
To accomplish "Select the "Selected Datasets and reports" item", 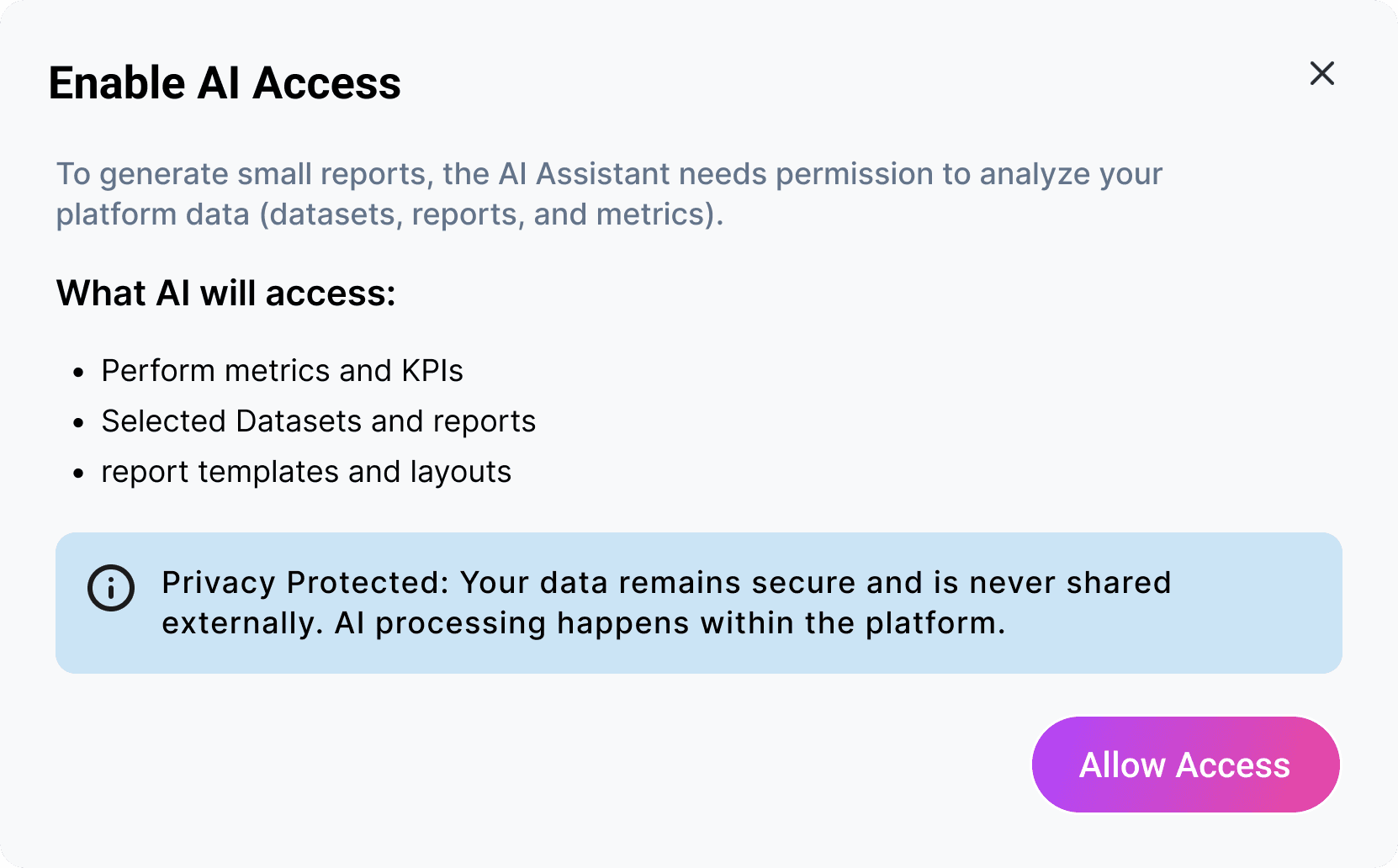I will click(318, 421).
